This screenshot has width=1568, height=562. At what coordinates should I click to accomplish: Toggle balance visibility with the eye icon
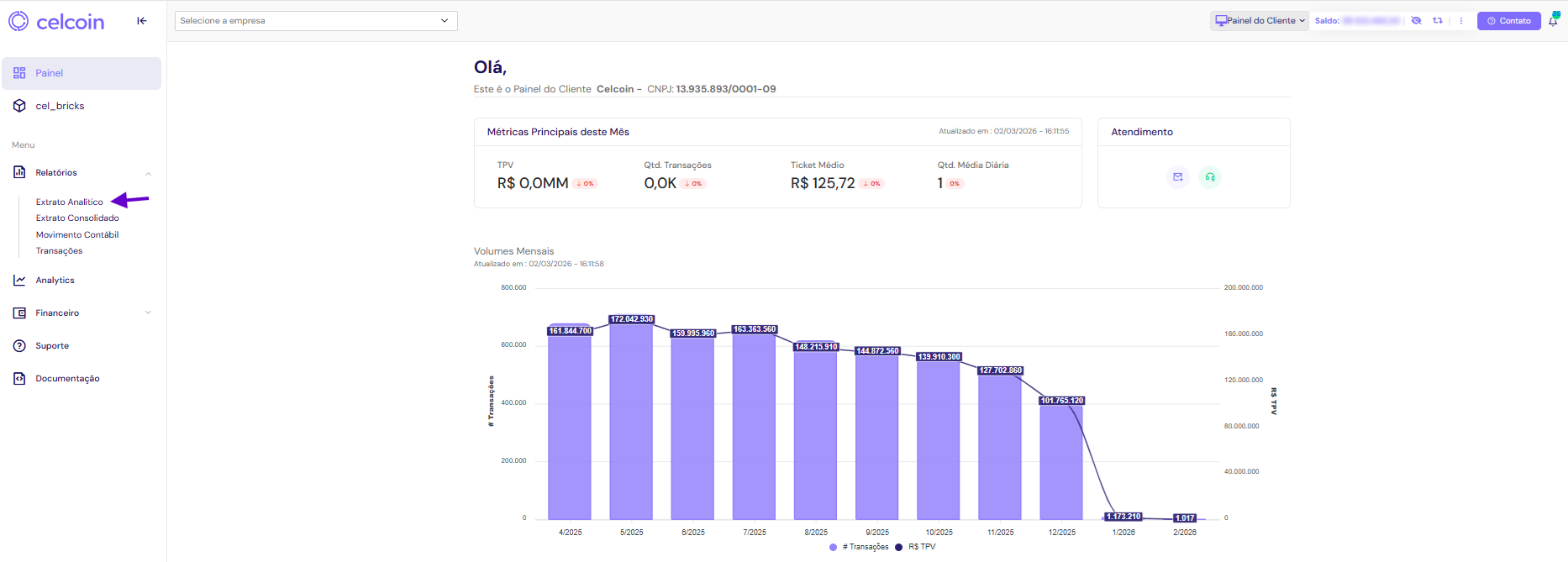click(1416, 21)
